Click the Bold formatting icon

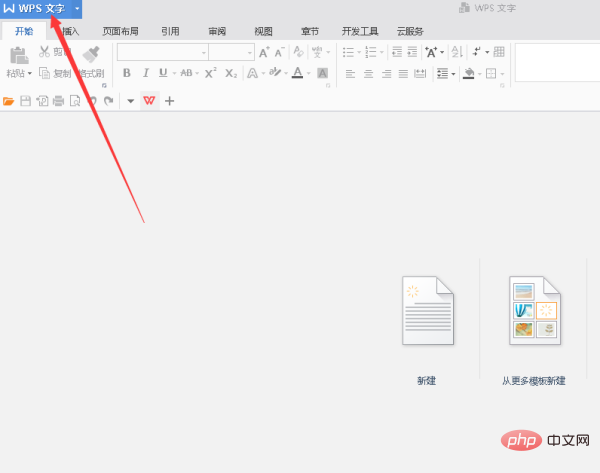127,73
